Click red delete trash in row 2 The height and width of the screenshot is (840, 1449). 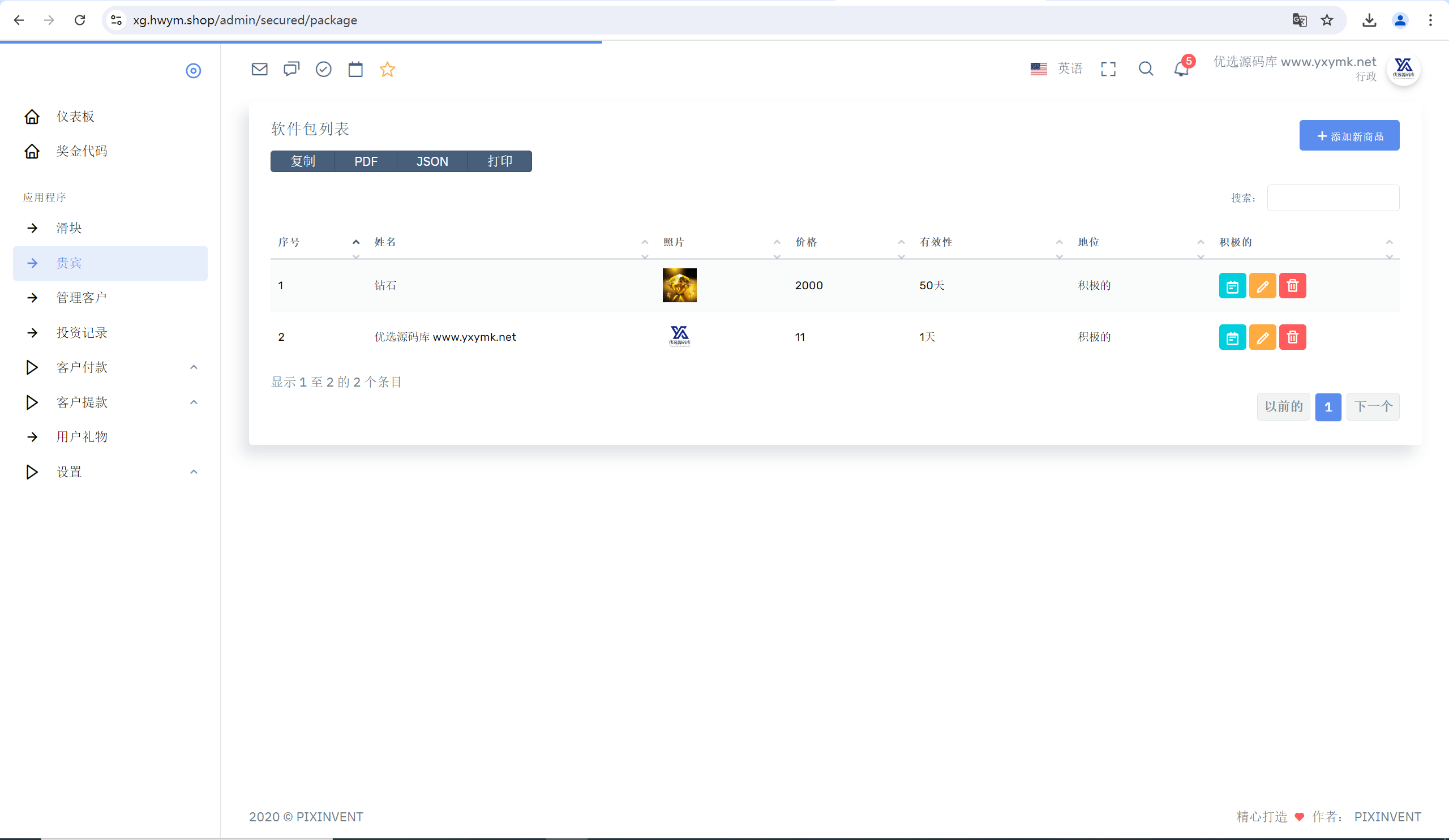click(x=1292, y=337)
